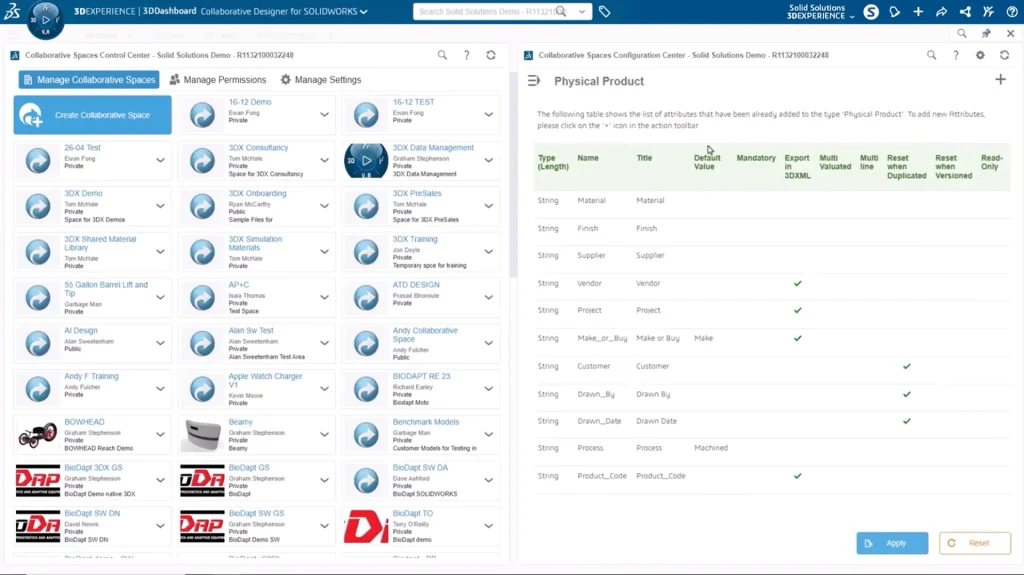Click the notification bubble icon in top bar
The height and width of the screenshot is (575, 1024).
pos(895,12)
